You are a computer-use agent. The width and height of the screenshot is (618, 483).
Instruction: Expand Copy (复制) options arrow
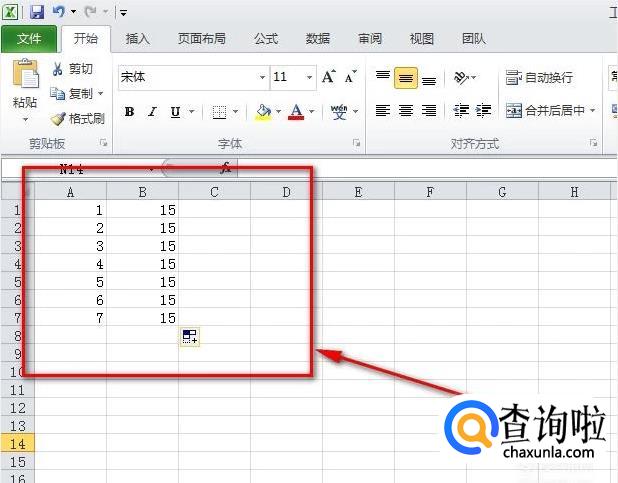point(101,93)
